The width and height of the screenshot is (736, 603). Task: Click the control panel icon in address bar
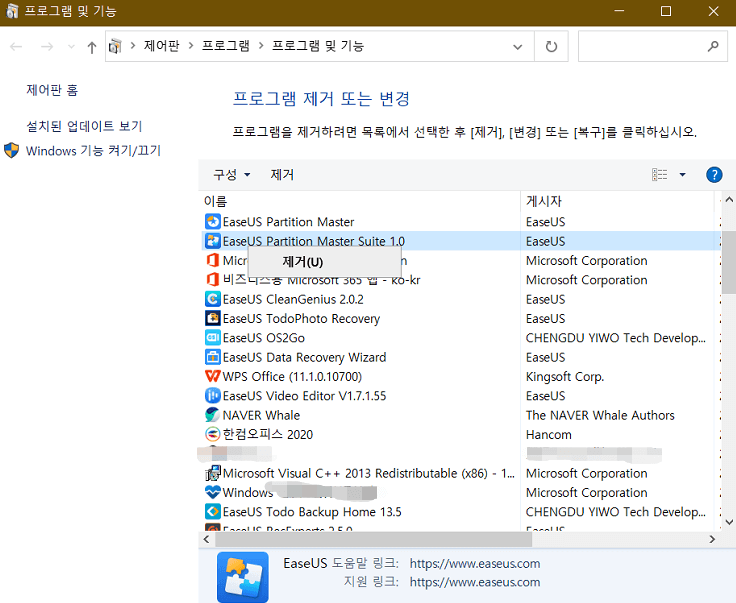click(115, 46)
